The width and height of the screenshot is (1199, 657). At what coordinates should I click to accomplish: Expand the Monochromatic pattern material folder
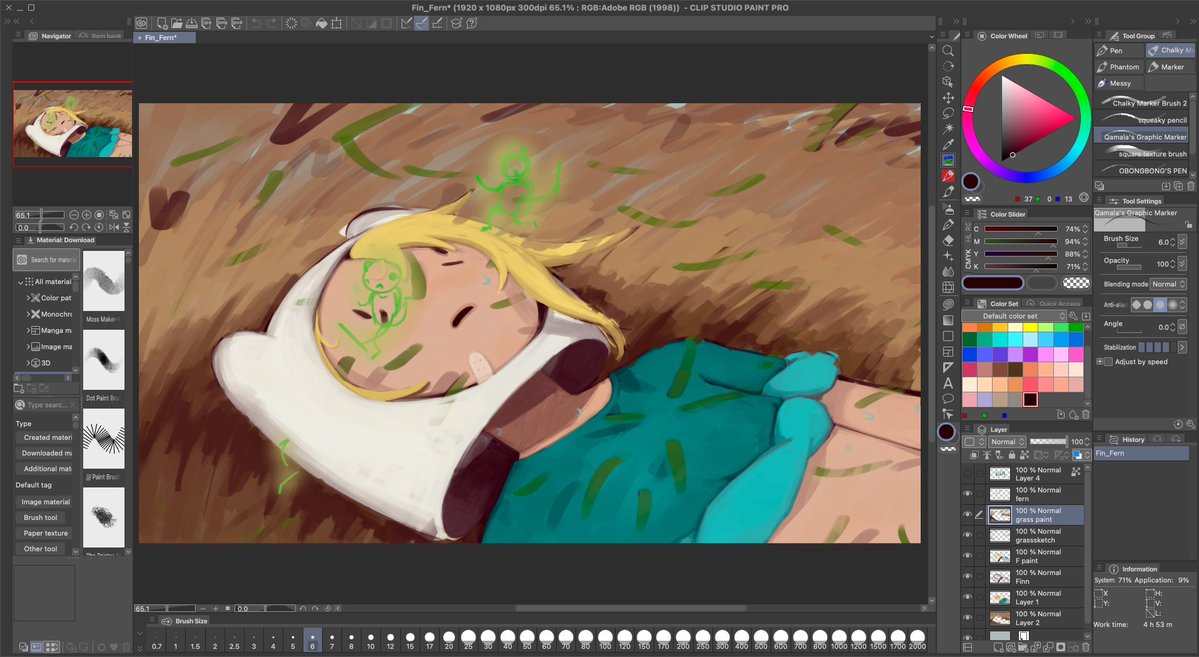coord(28,314)
